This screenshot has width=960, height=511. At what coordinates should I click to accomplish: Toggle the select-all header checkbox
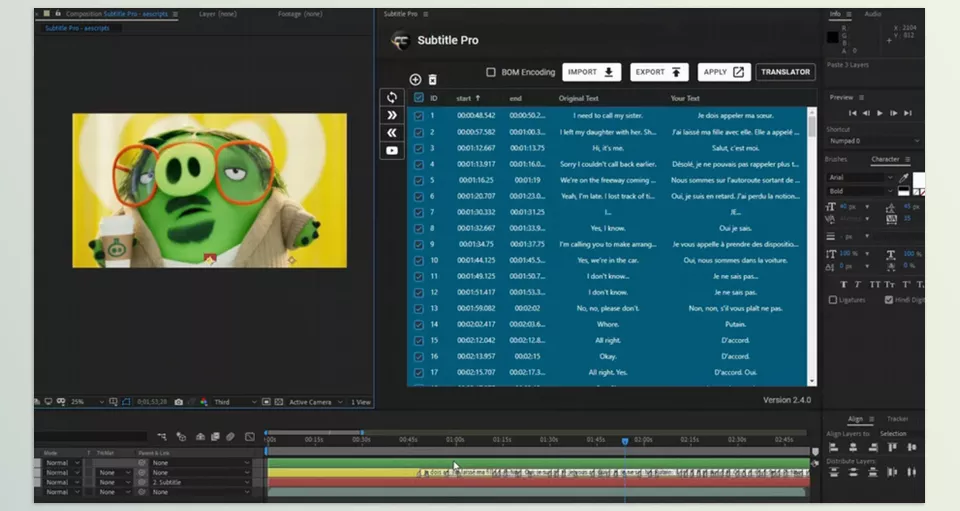point(419,97)
